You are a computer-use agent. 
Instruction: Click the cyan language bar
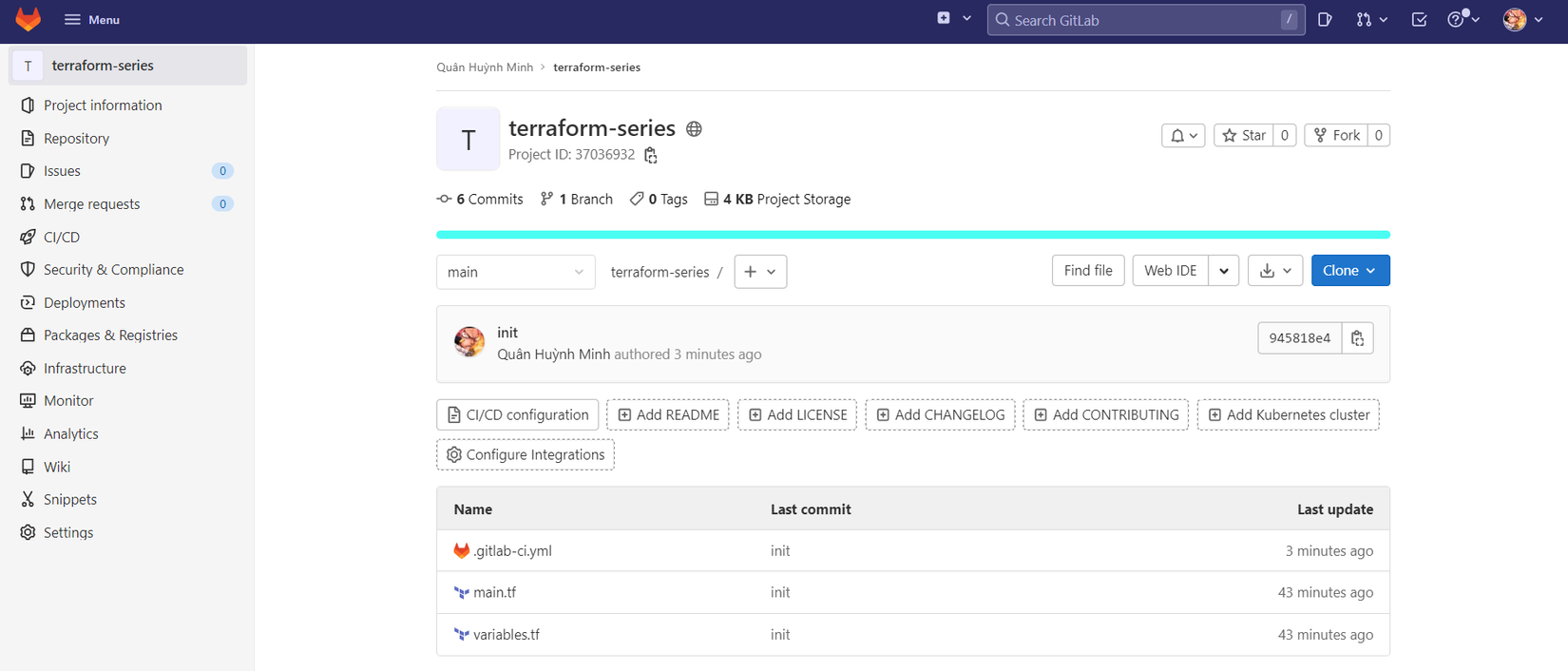(912, 235)
